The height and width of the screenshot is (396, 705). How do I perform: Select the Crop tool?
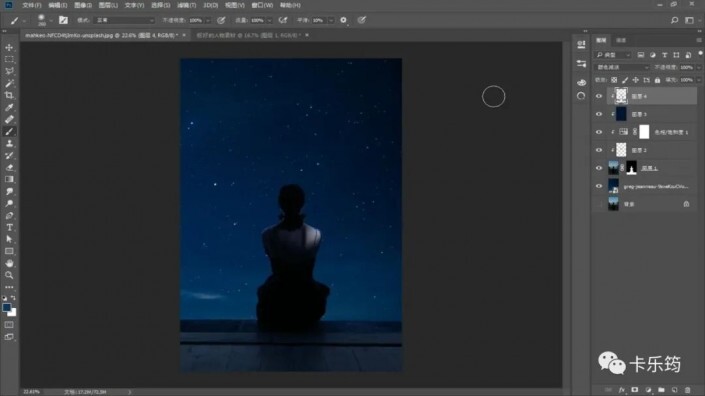tap(9, 95)
